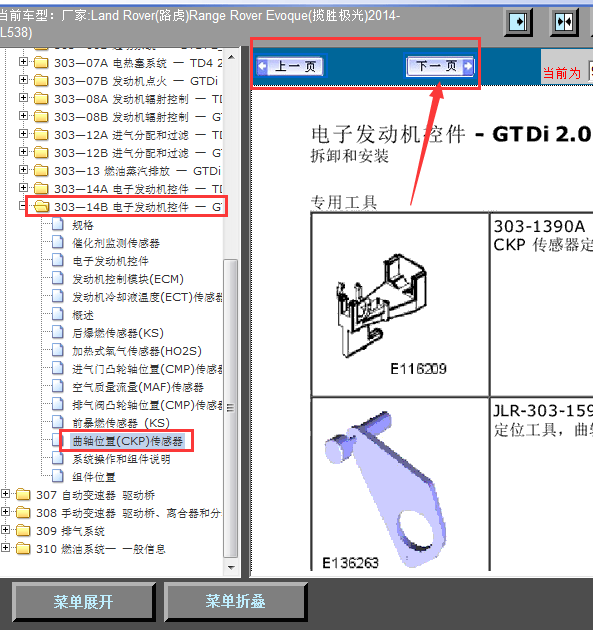This screenshot has width=593, height=631.
Task: Expand the 303-08B 发动机辐射控制 node
Action: (23, 116)
